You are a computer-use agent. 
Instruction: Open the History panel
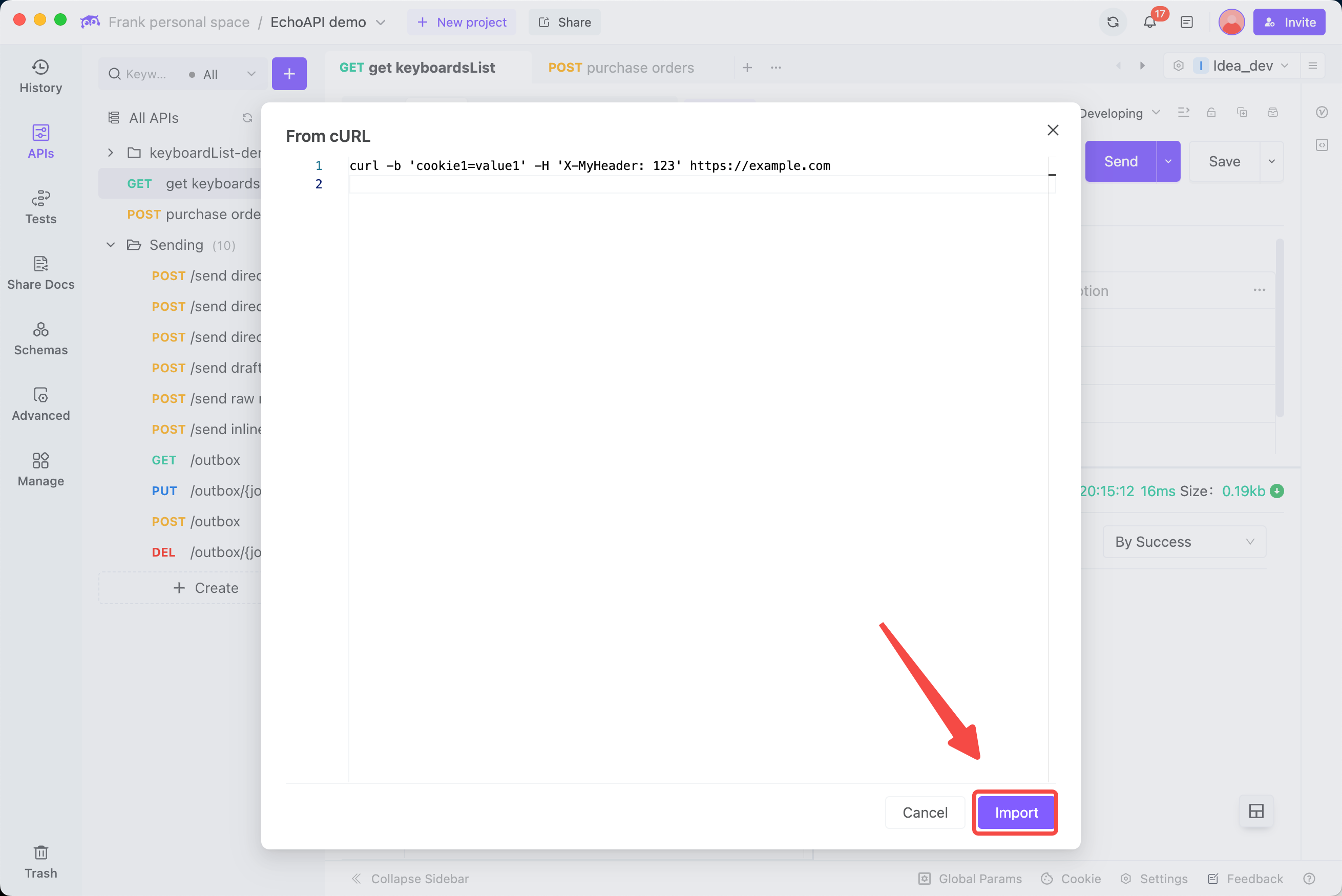40,77
